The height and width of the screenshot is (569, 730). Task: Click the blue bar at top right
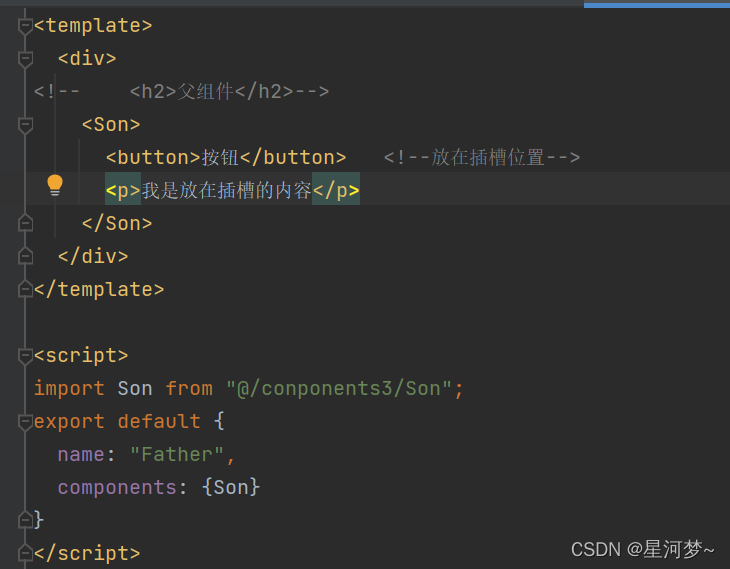coord(656,4)
